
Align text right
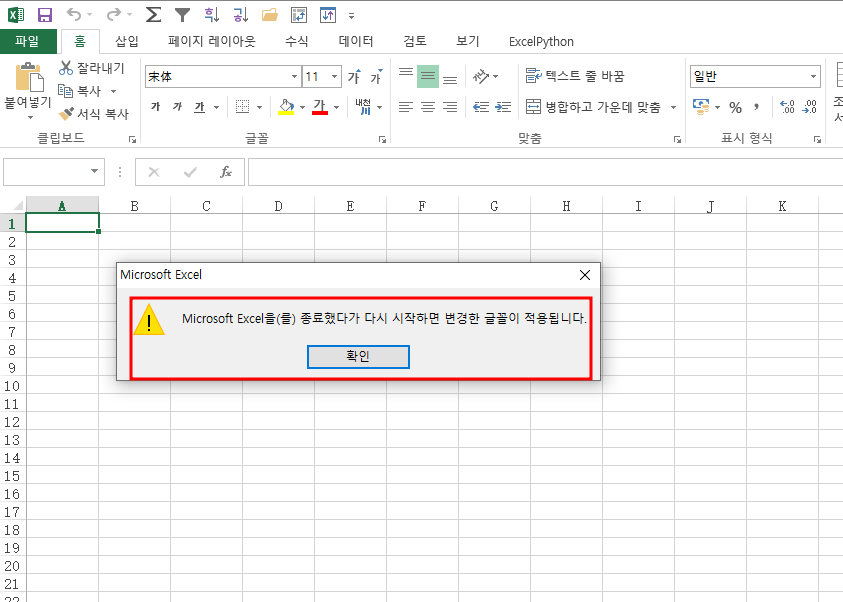(x=450, y=107)
